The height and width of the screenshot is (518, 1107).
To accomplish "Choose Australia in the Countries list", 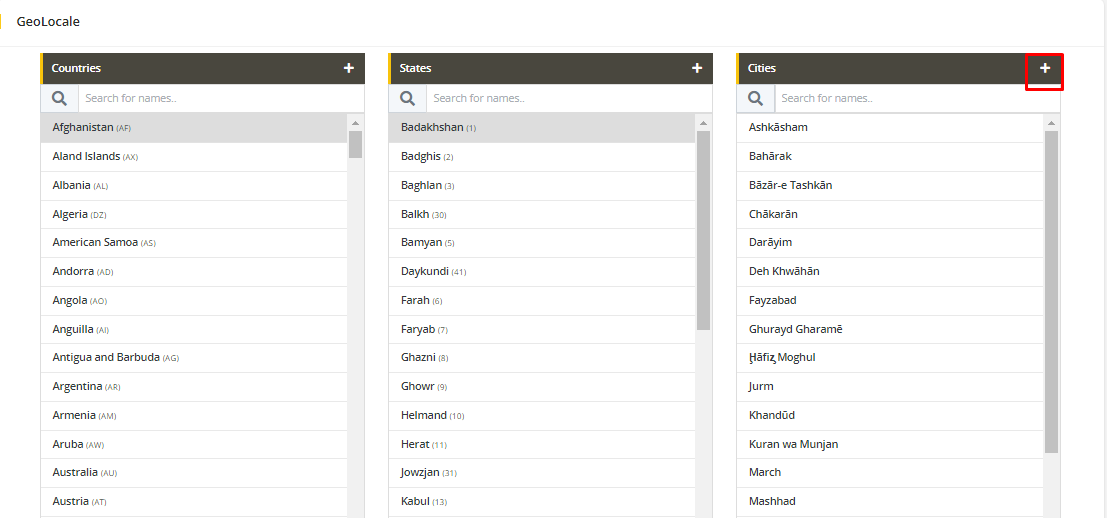I will [75, 472].
